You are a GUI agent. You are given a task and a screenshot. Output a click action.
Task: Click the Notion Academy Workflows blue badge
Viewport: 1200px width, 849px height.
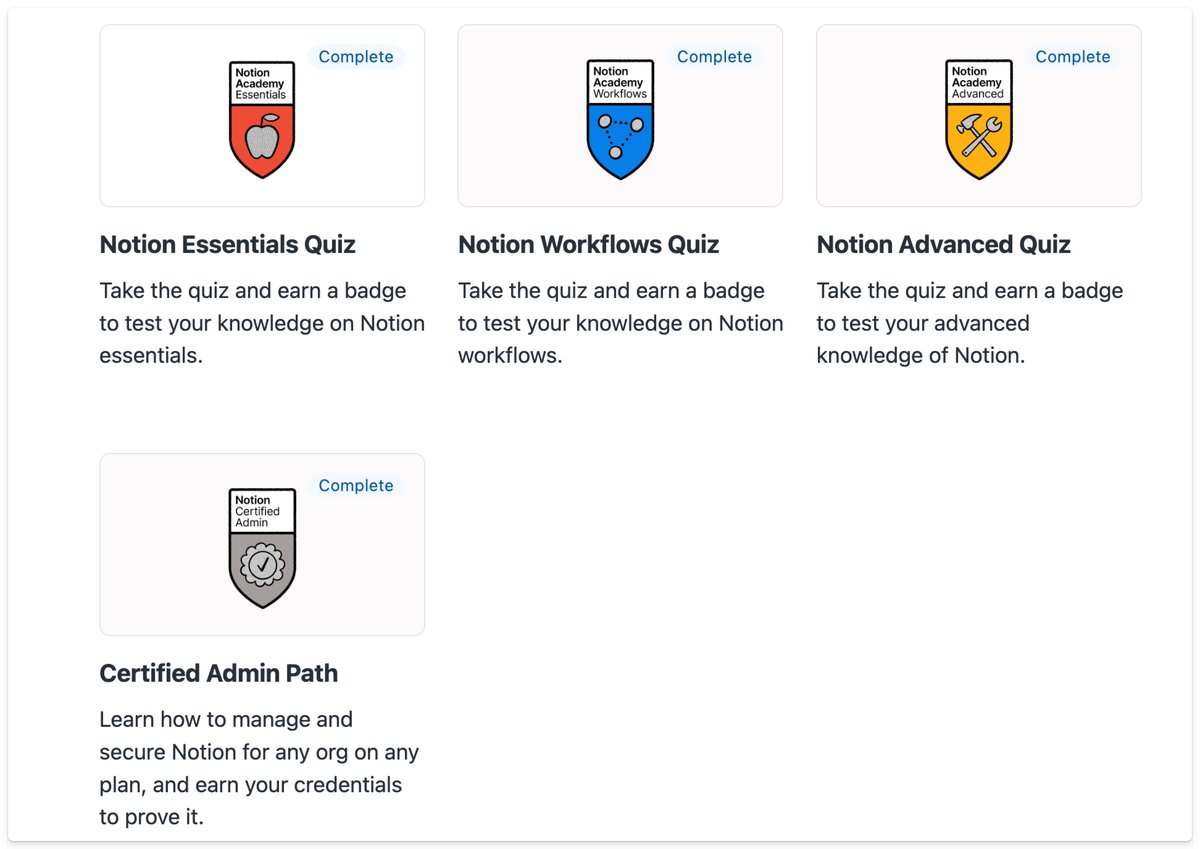[620, 120]
